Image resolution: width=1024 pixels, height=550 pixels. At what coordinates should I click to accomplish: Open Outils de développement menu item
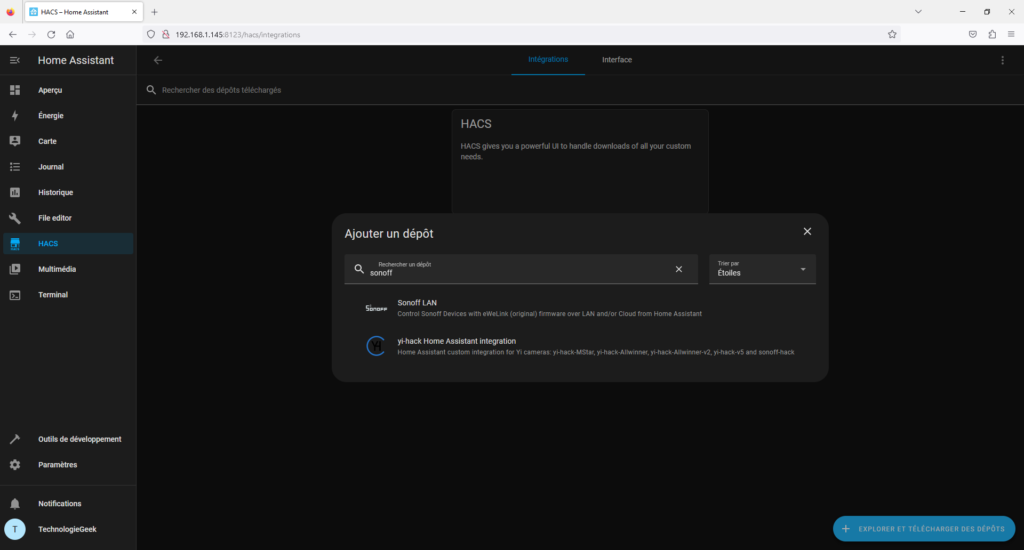(68, 439)
